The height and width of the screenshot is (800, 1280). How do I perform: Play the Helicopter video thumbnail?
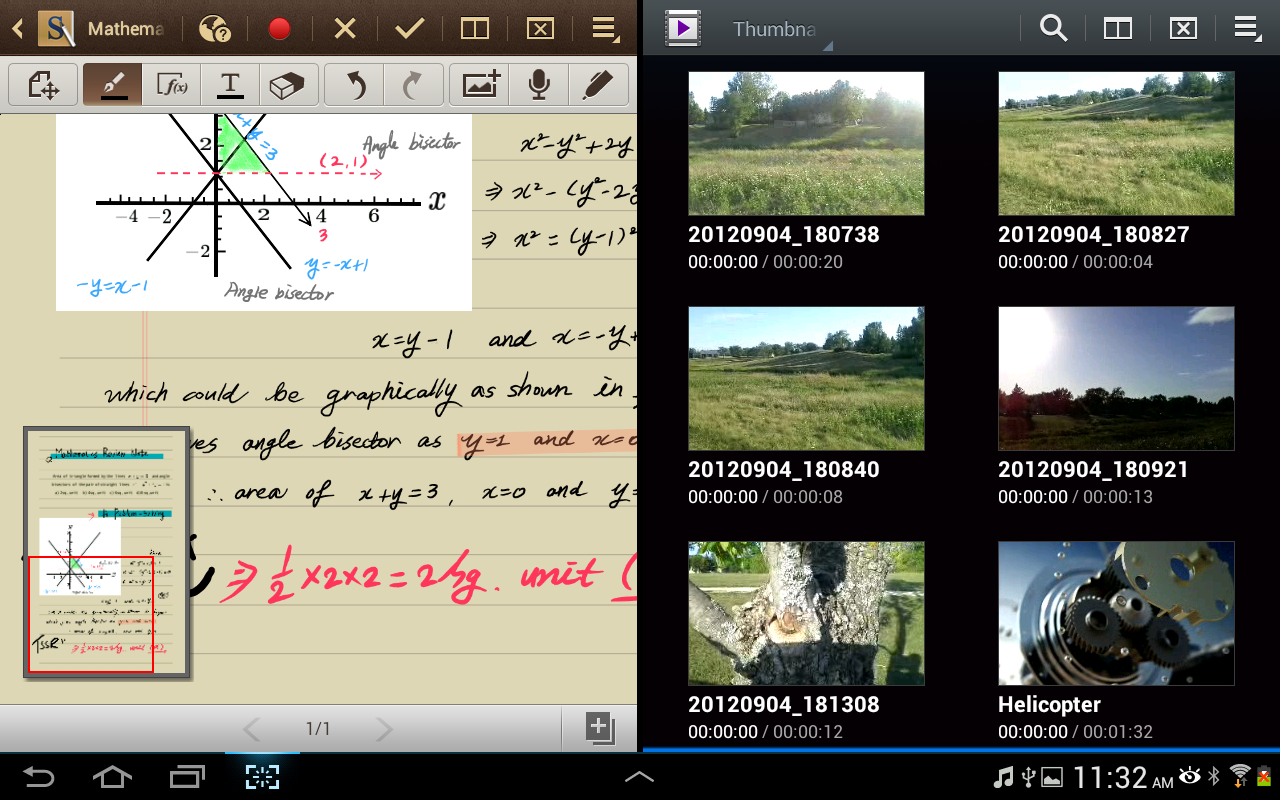[1116, 613]
